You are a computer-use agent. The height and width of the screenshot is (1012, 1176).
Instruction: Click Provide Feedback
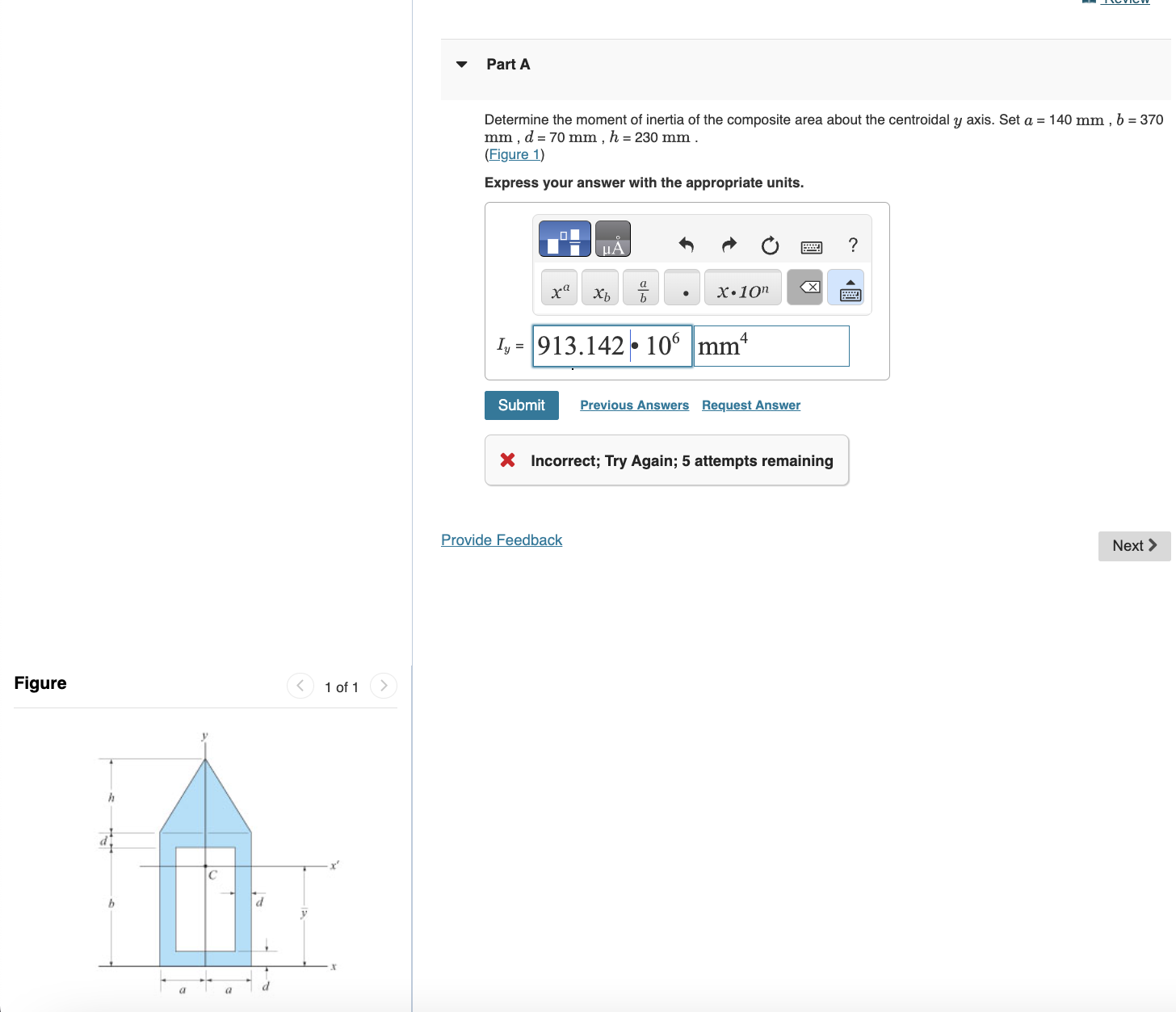coord(501,540)
